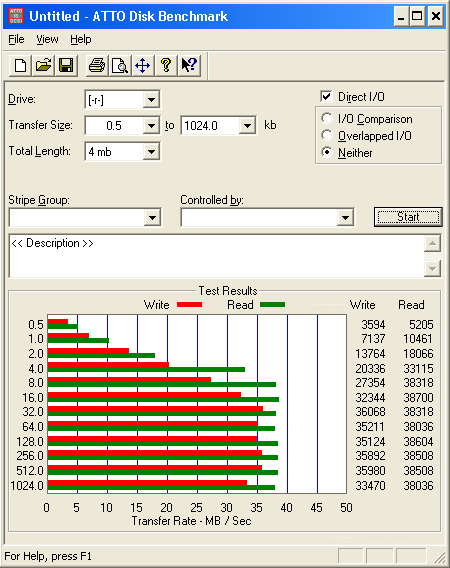This screenshot has height=568, width=450.
Task: Expand the maximum Transfer Size 1024.0 dropdown
Action: click(x=247, y=125)
